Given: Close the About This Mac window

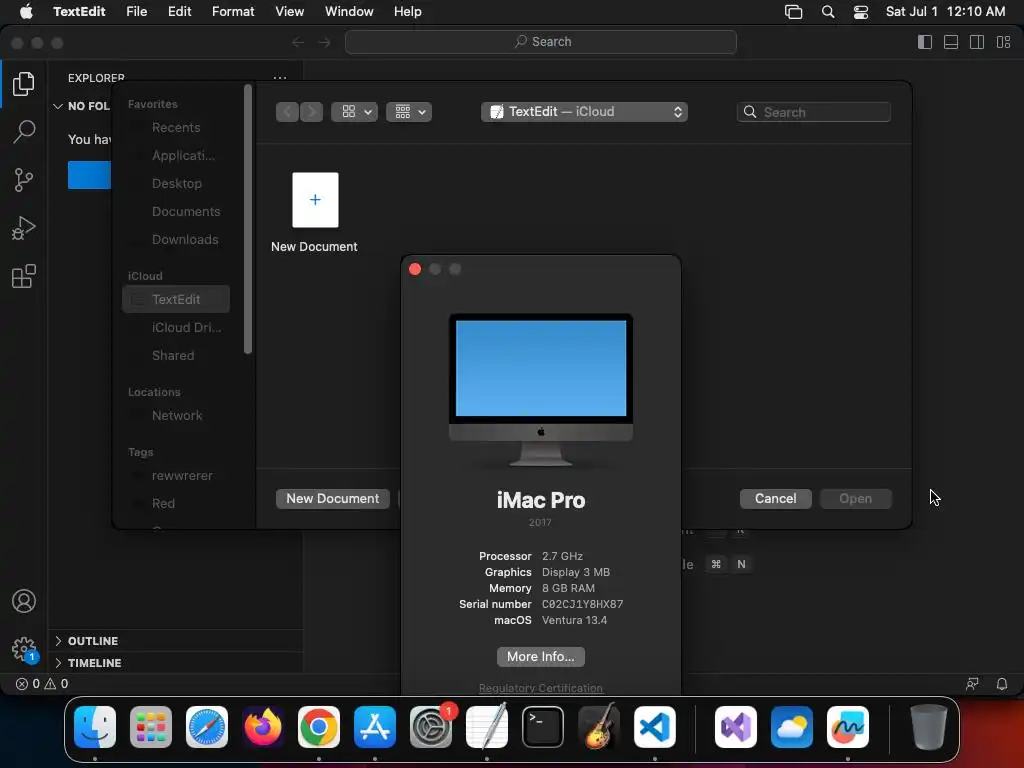Looking at the screenshot, I should [415, 269].
